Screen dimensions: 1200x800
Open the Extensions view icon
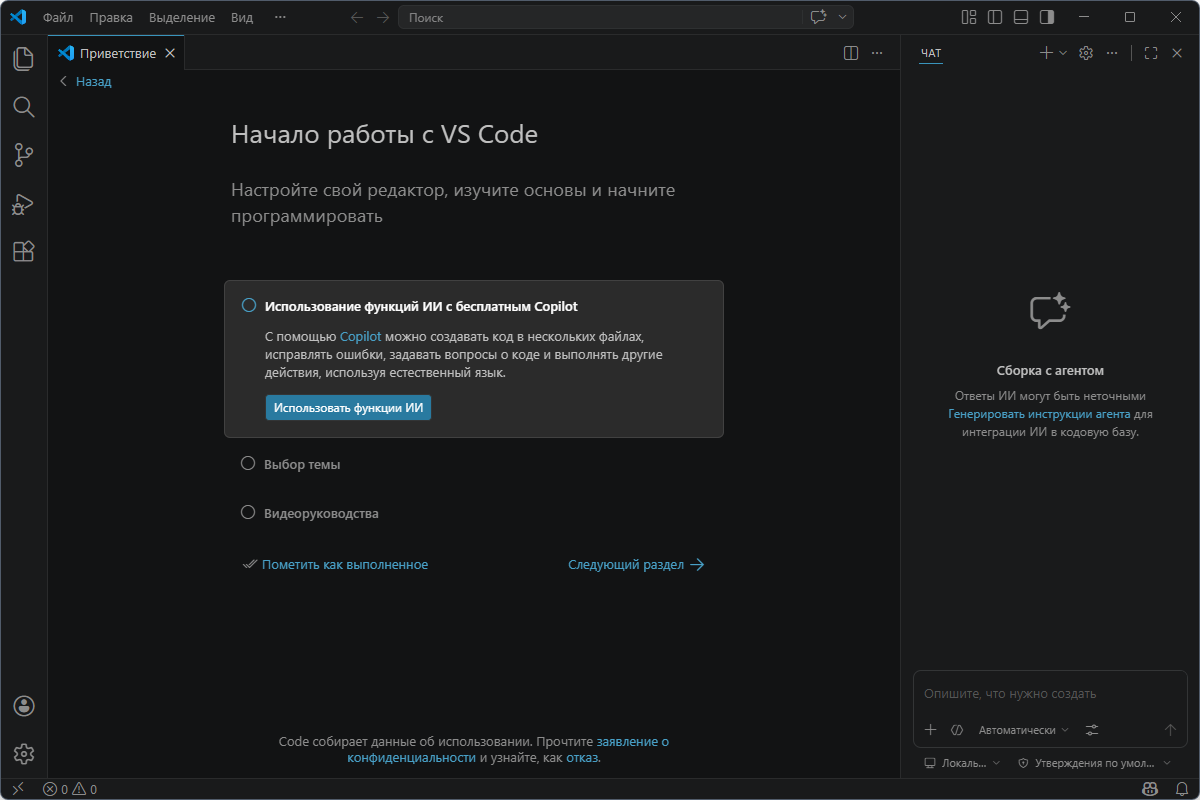pos(23,252)
